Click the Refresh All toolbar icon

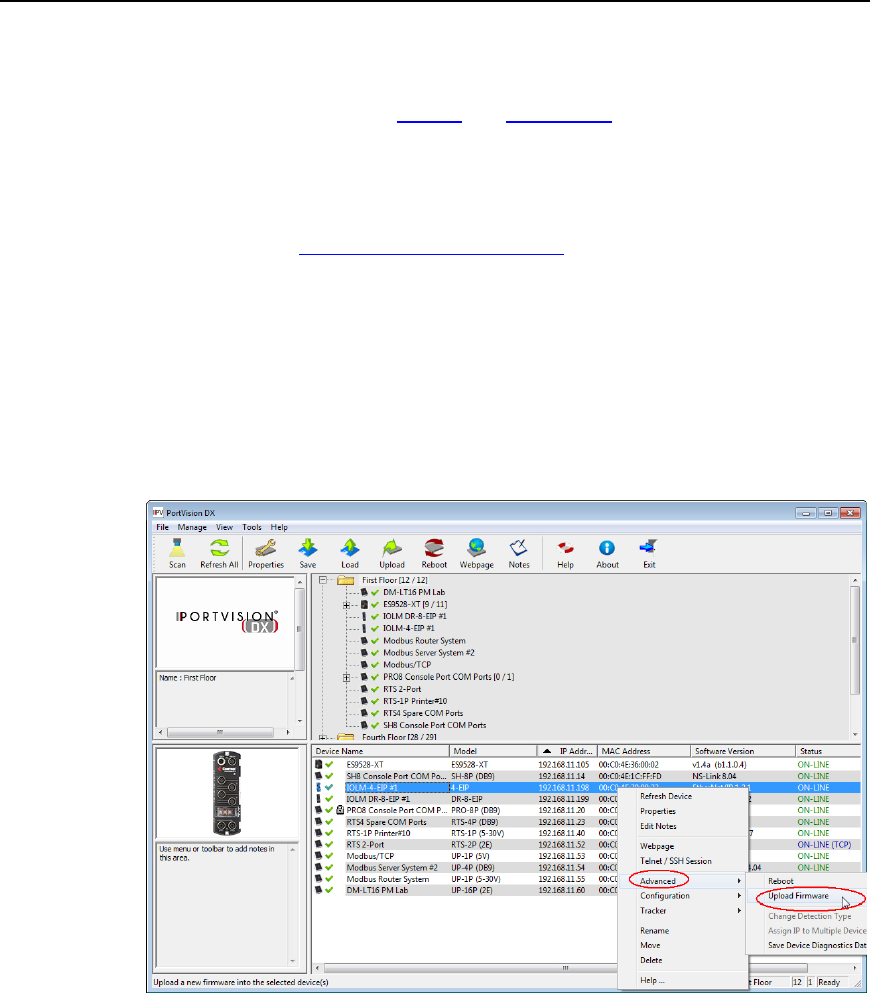tap(219, 553)
